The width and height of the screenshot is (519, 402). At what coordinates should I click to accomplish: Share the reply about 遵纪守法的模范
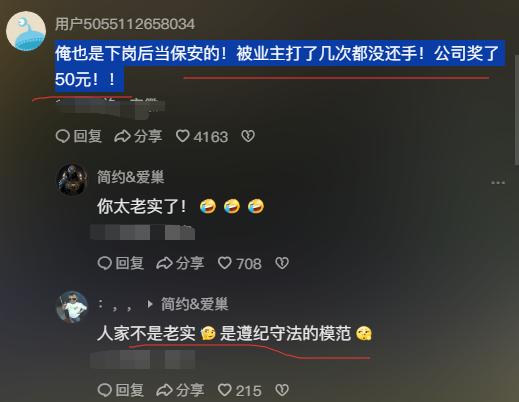180,390
